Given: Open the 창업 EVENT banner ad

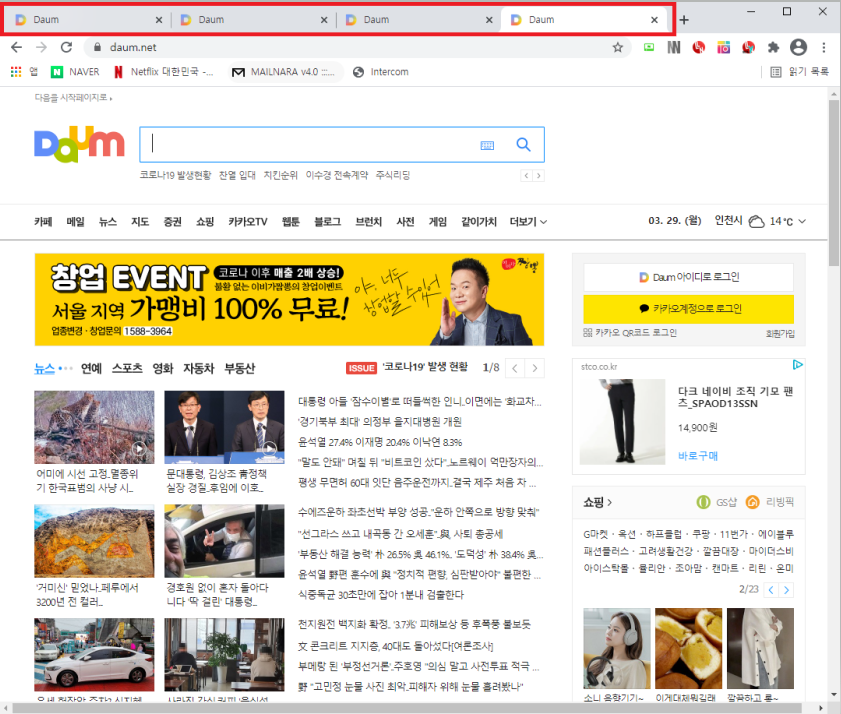Looking at the screenshot, I should [289, 299].
